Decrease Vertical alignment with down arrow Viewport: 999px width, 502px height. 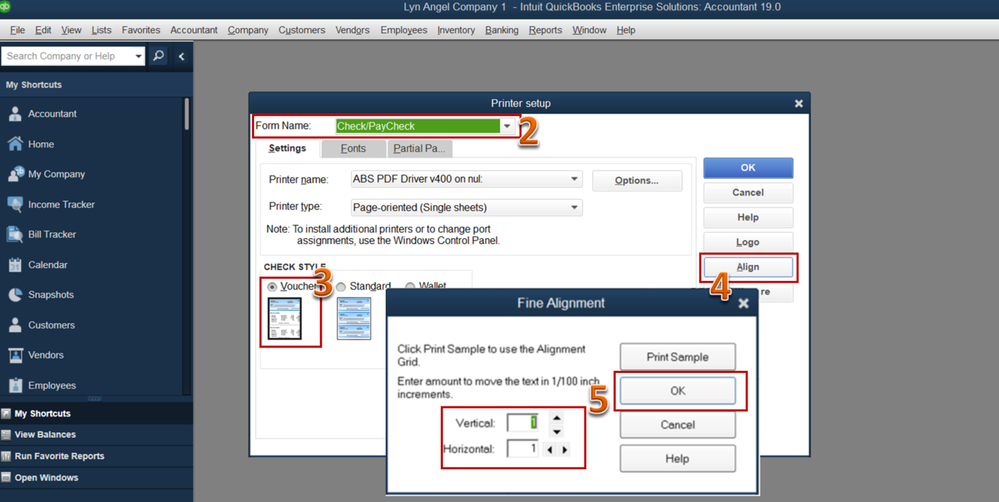pyautogui.click(x=557, y=431)
